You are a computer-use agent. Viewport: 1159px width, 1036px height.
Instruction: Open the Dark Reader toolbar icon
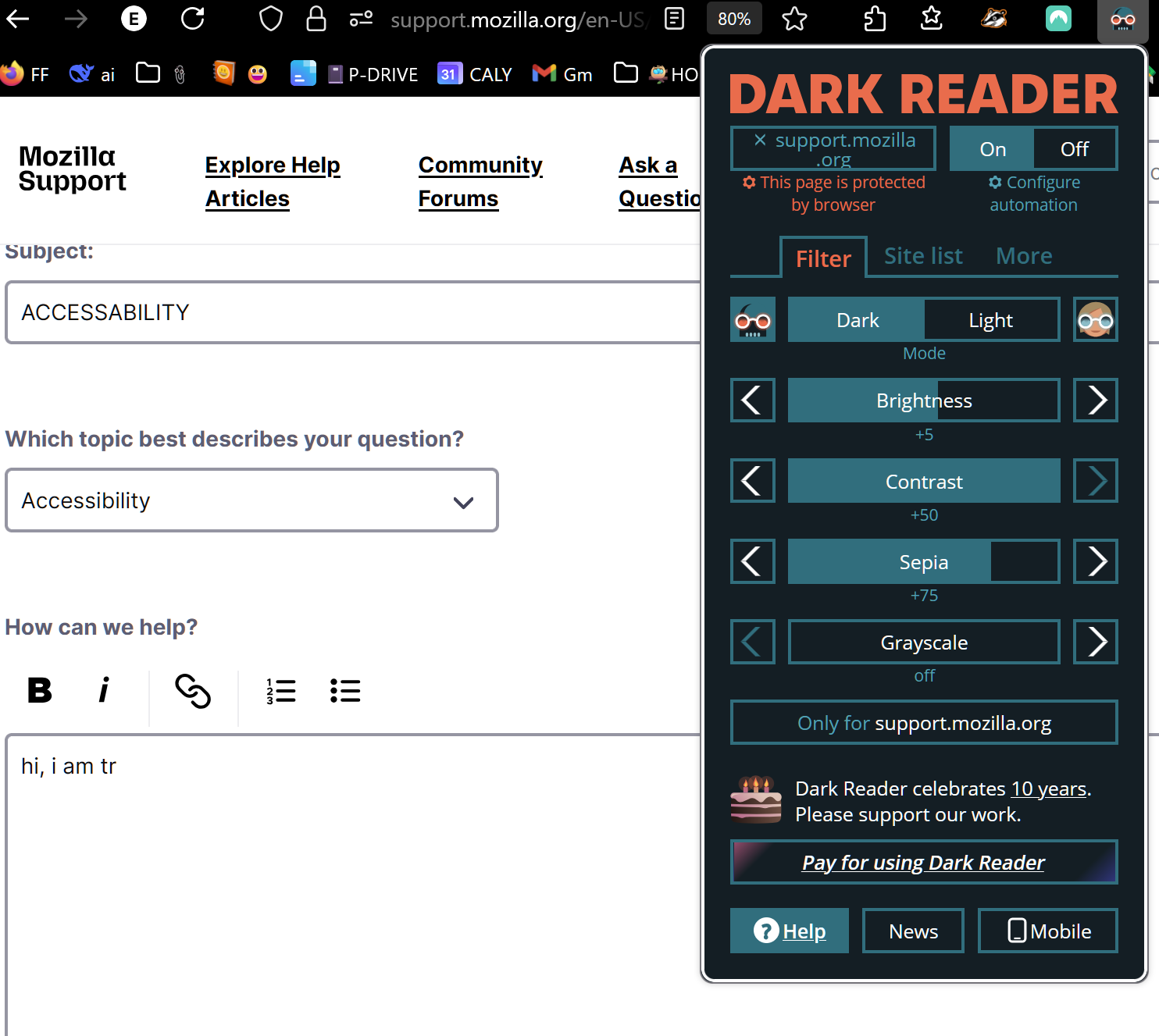click(1122, 20)
